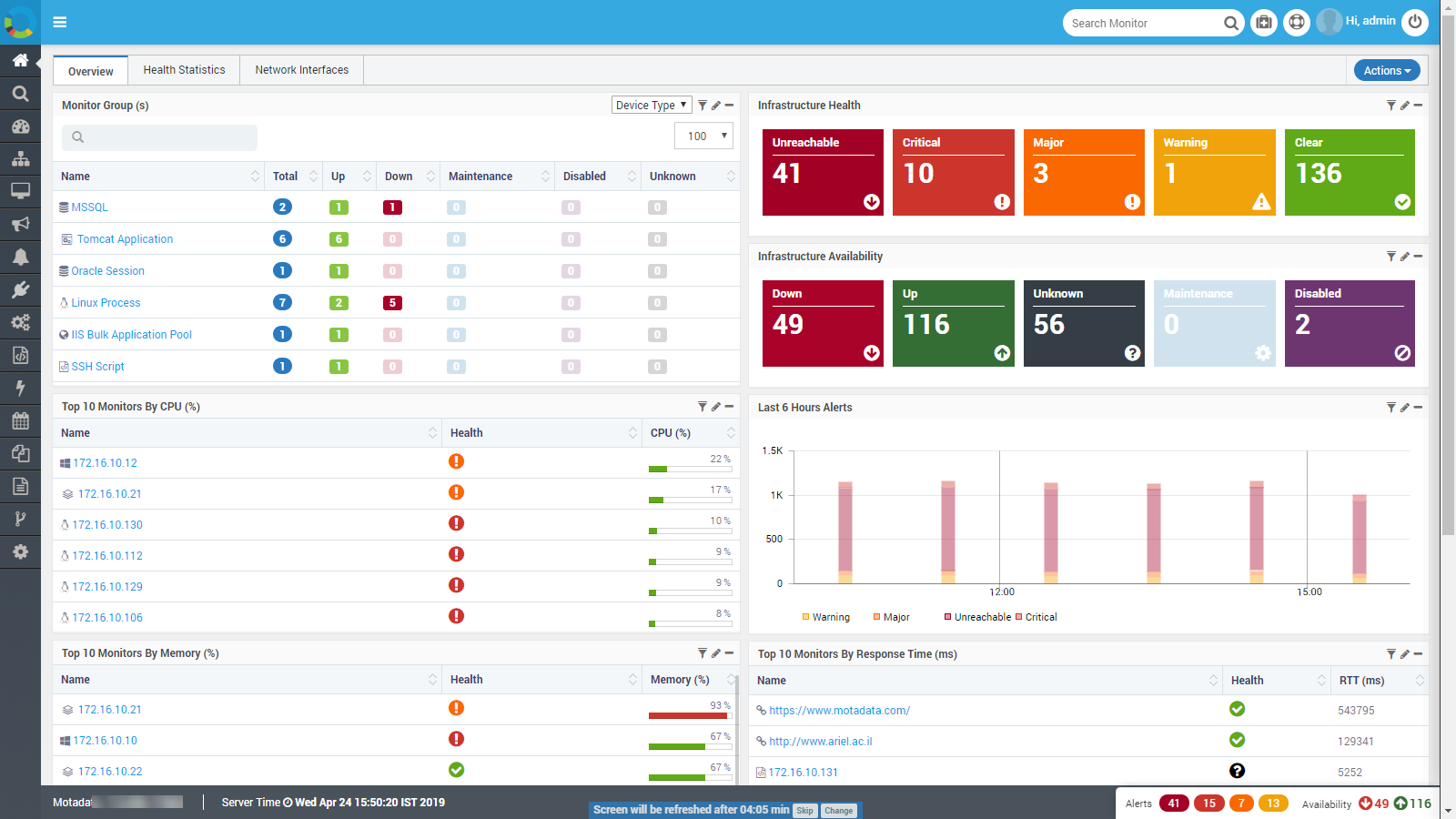Go to the Home dashboard in the sidebar

tap(20, 60)
